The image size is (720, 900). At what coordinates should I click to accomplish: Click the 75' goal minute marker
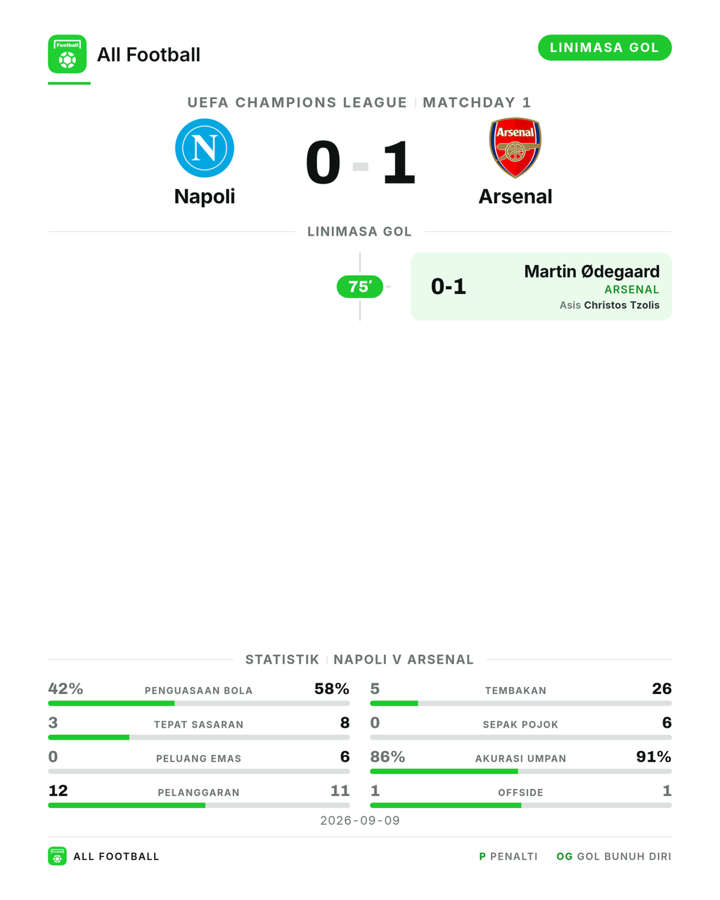point(360,286)
